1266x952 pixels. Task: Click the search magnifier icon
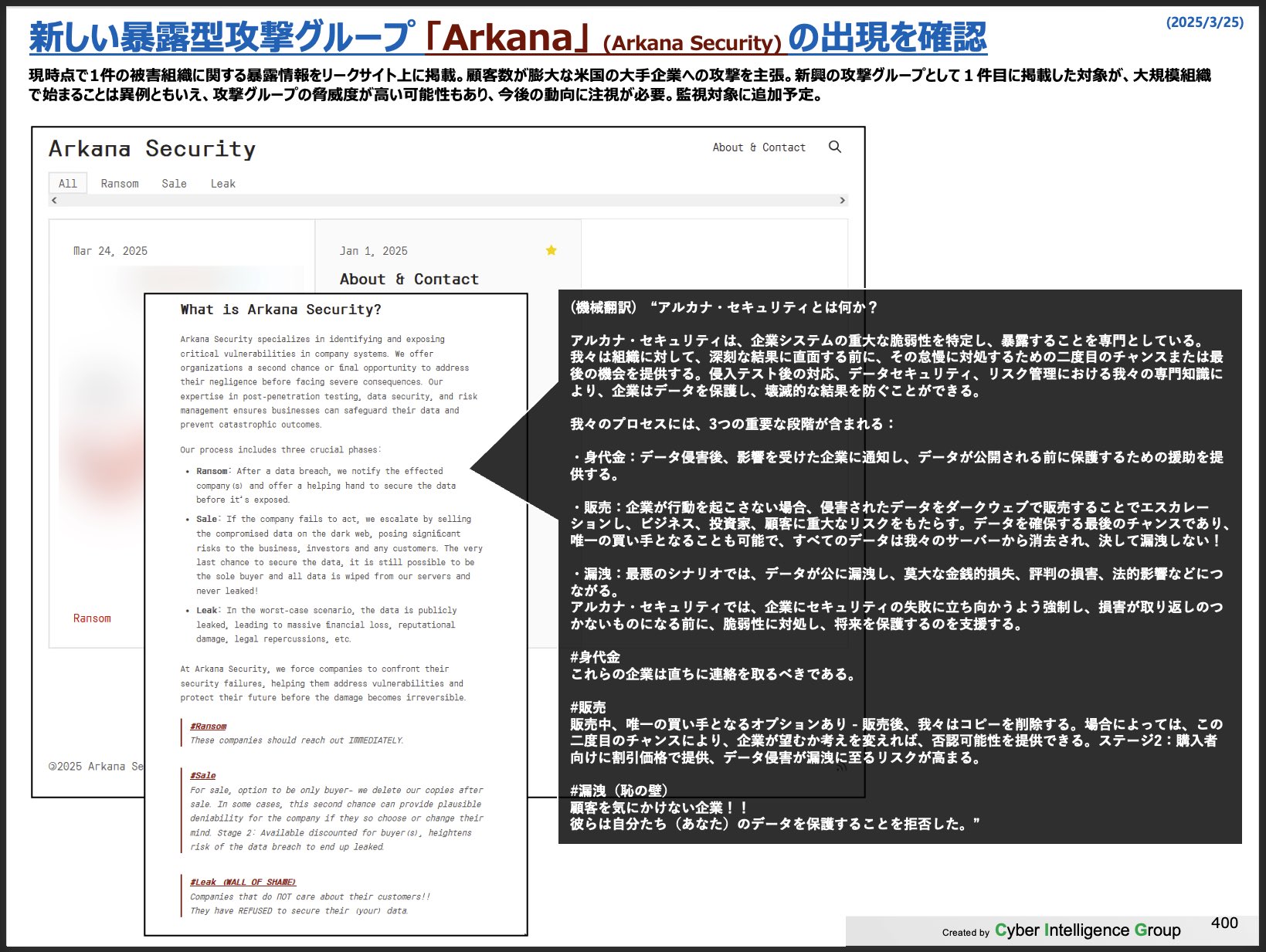[x=834, y=147]
